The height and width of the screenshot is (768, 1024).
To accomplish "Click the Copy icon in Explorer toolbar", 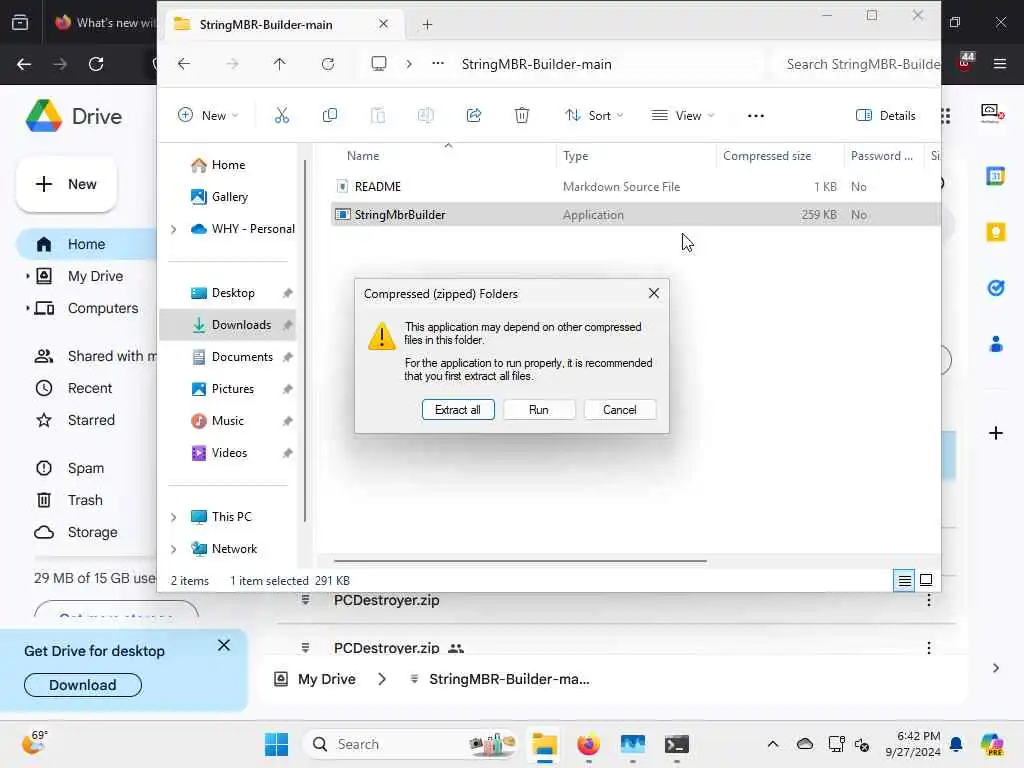I will point(330,116).
